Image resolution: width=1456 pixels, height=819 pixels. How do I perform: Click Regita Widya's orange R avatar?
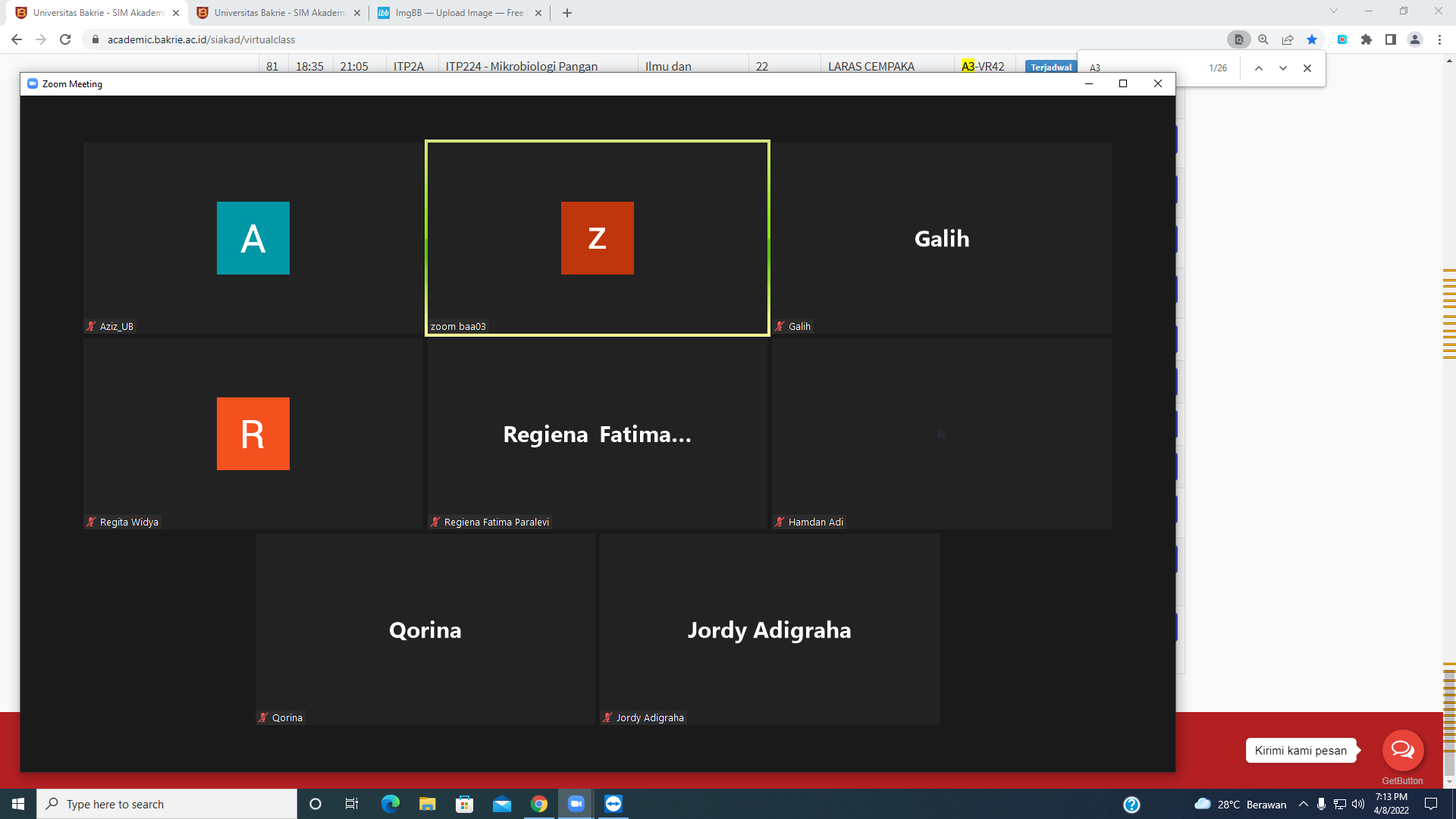click(x=253, y=434)
